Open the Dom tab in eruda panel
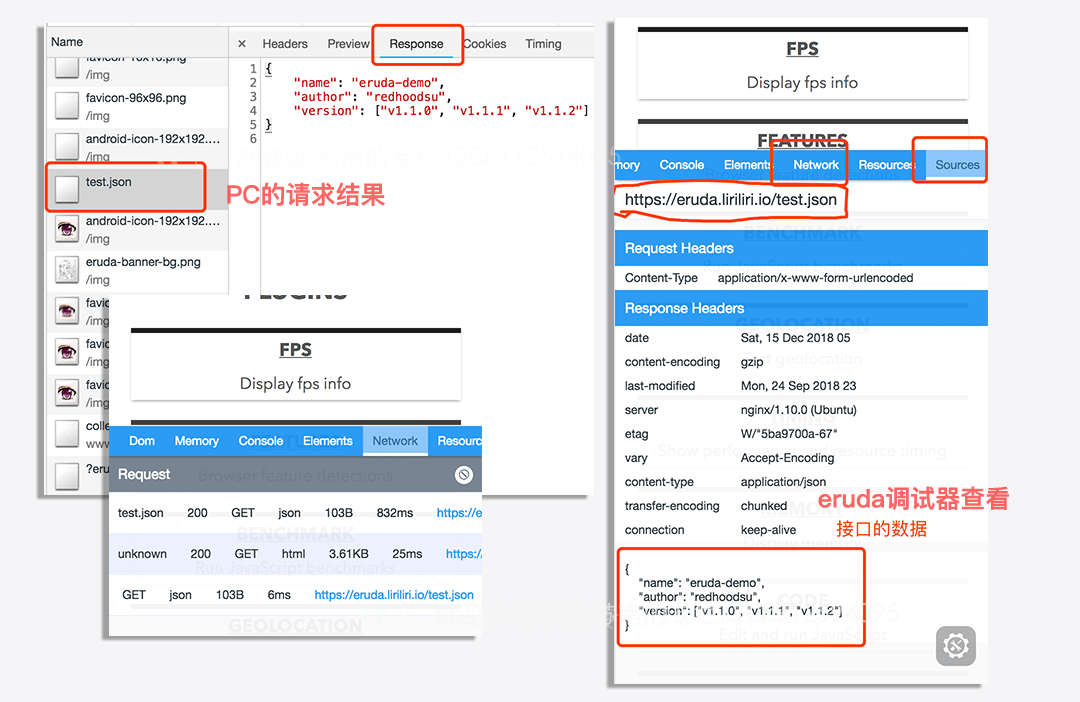 (142, 441)
